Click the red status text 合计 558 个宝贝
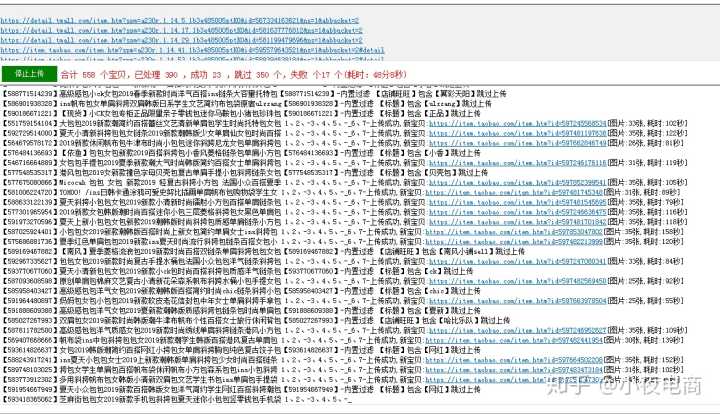Viewport: 720px width, 414px height. (95, 75)
